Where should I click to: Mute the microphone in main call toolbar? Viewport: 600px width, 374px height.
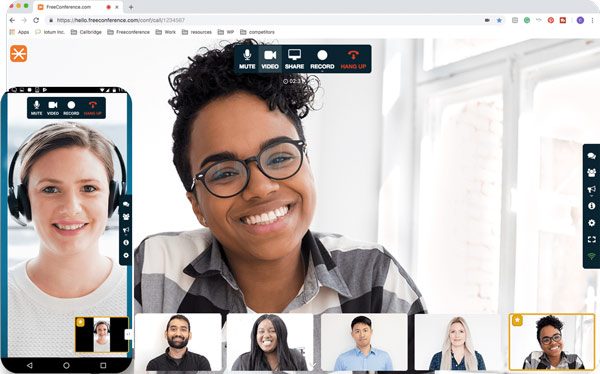[x=247, y=59]
